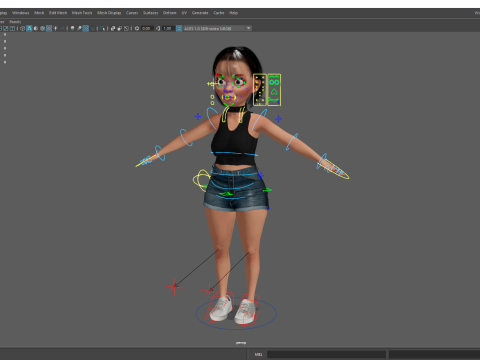Open the Mesh Tools menu
Screen dimensions: 480x360
[82, 13]
